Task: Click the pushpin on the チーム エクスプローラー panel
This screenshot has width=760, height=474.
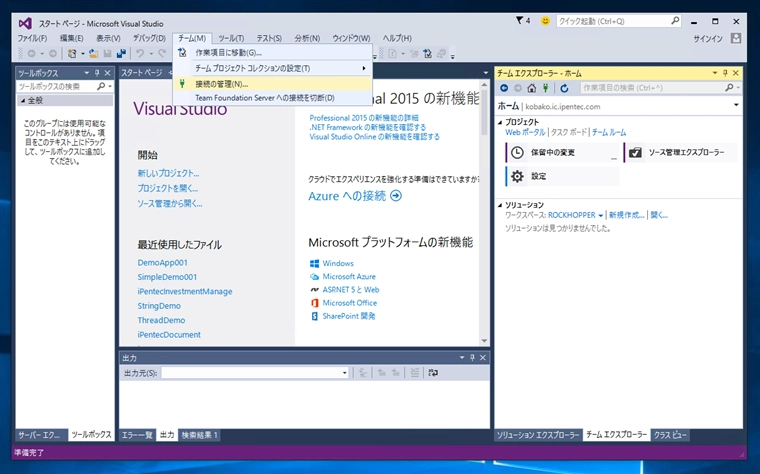Action: (x=725, y=73)
